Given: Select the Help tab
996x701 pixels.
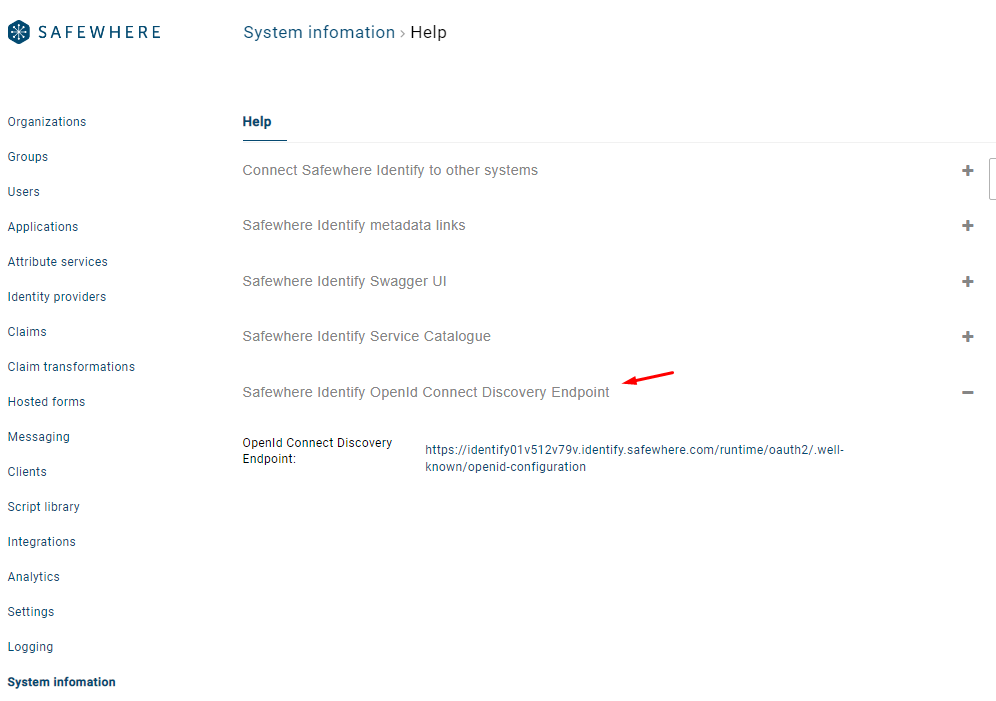Looking at the screenshot, I should [257, 122].
